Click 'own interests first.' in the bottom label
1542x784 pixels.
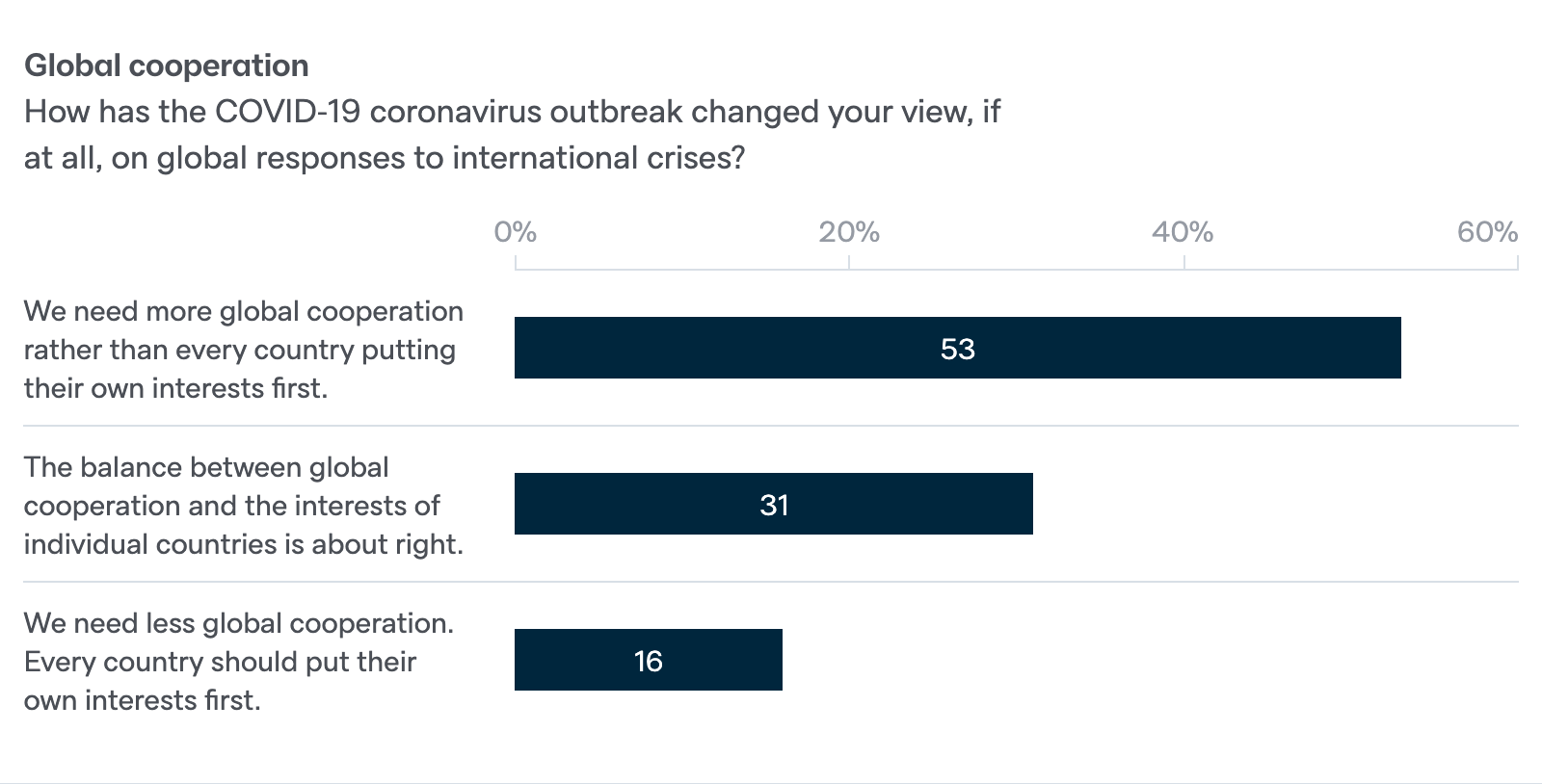[x=142, y=700]
